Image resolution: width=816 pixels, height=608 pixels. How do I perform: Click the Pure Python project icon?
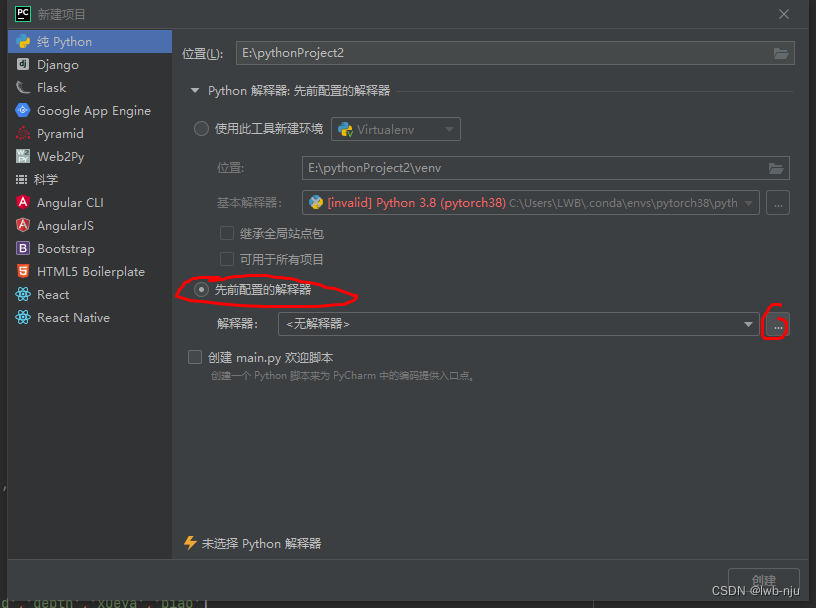pyautogui.click(x=23, y=42)
